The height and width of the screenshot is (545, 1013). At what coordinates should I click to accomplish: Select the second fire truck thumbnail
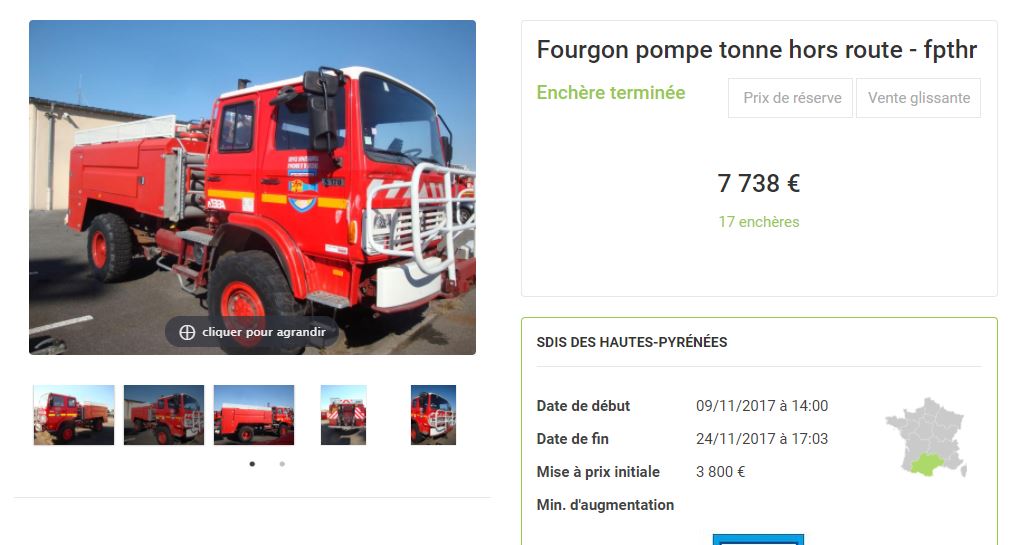(164, 415)
